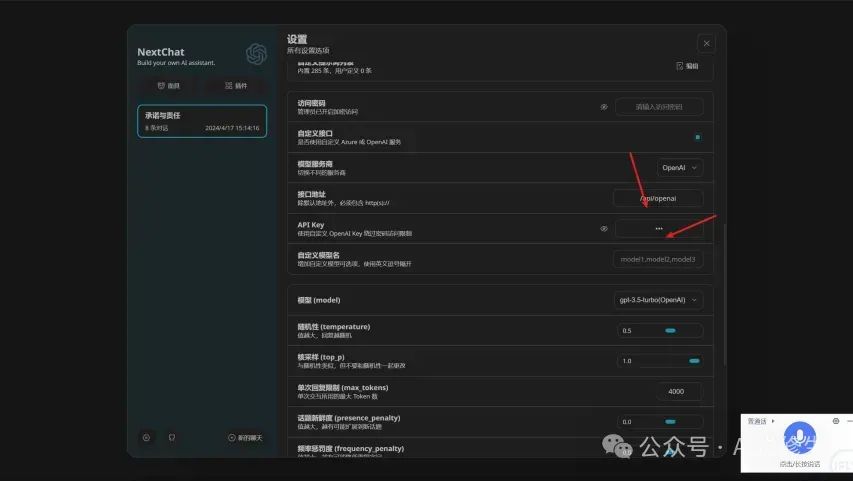Click the settings page vertical scrollbar
853x481 pixels.
click(x=724, y=294)
